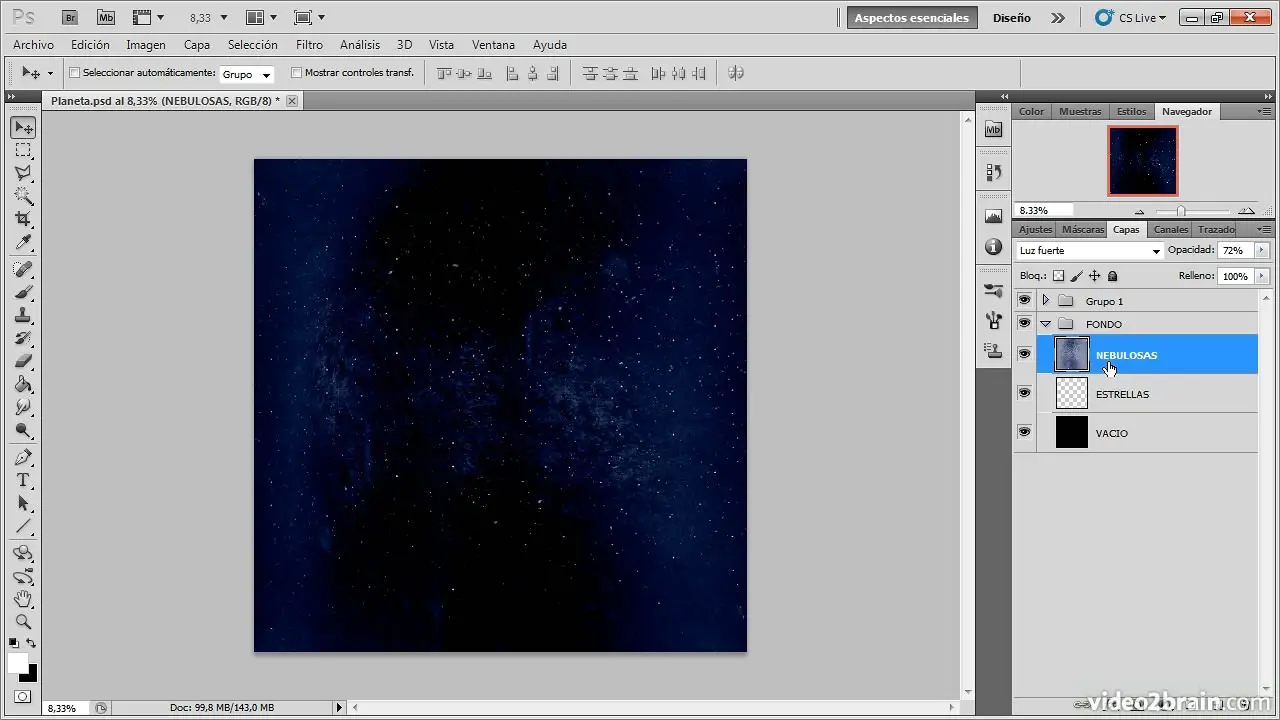This screenshot has height=720, width=1280.
Task: Select the Line shape tool
Action: click(x=24, y=526)
